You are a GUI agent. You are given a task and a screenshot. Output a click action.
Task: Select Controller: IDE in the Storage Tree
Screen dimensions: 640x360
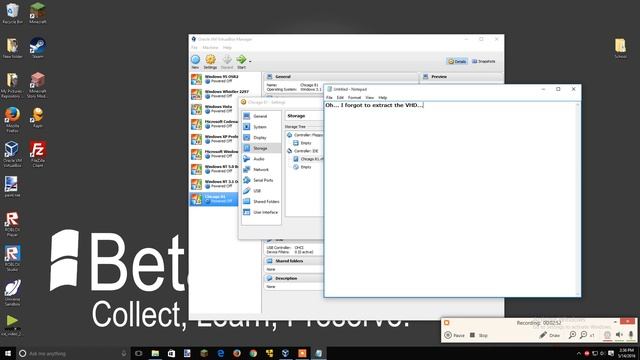[303, 151]
